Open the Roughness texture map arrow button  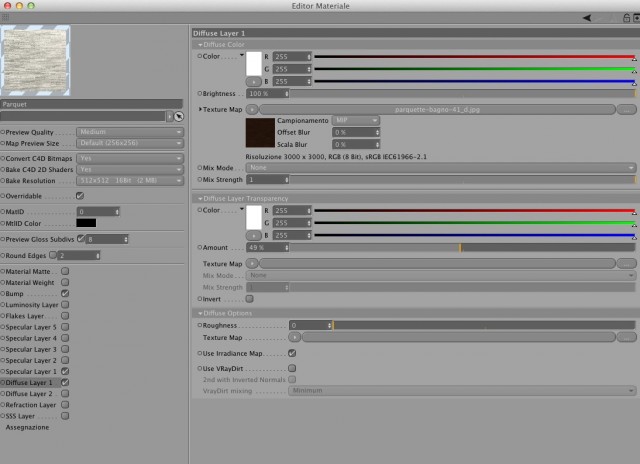(295, 337)
